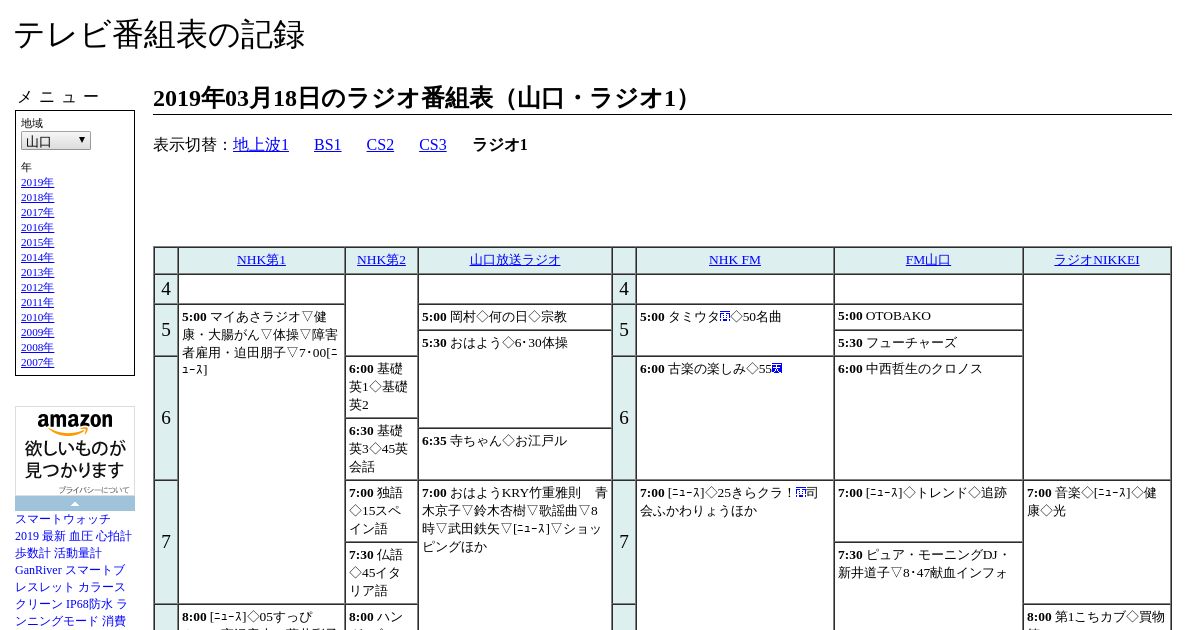The height and width of the screenshot is (630, 1200).
Task: Select the 5:30 おはよう◇6･30体操 cell
Action: point(515,379)
